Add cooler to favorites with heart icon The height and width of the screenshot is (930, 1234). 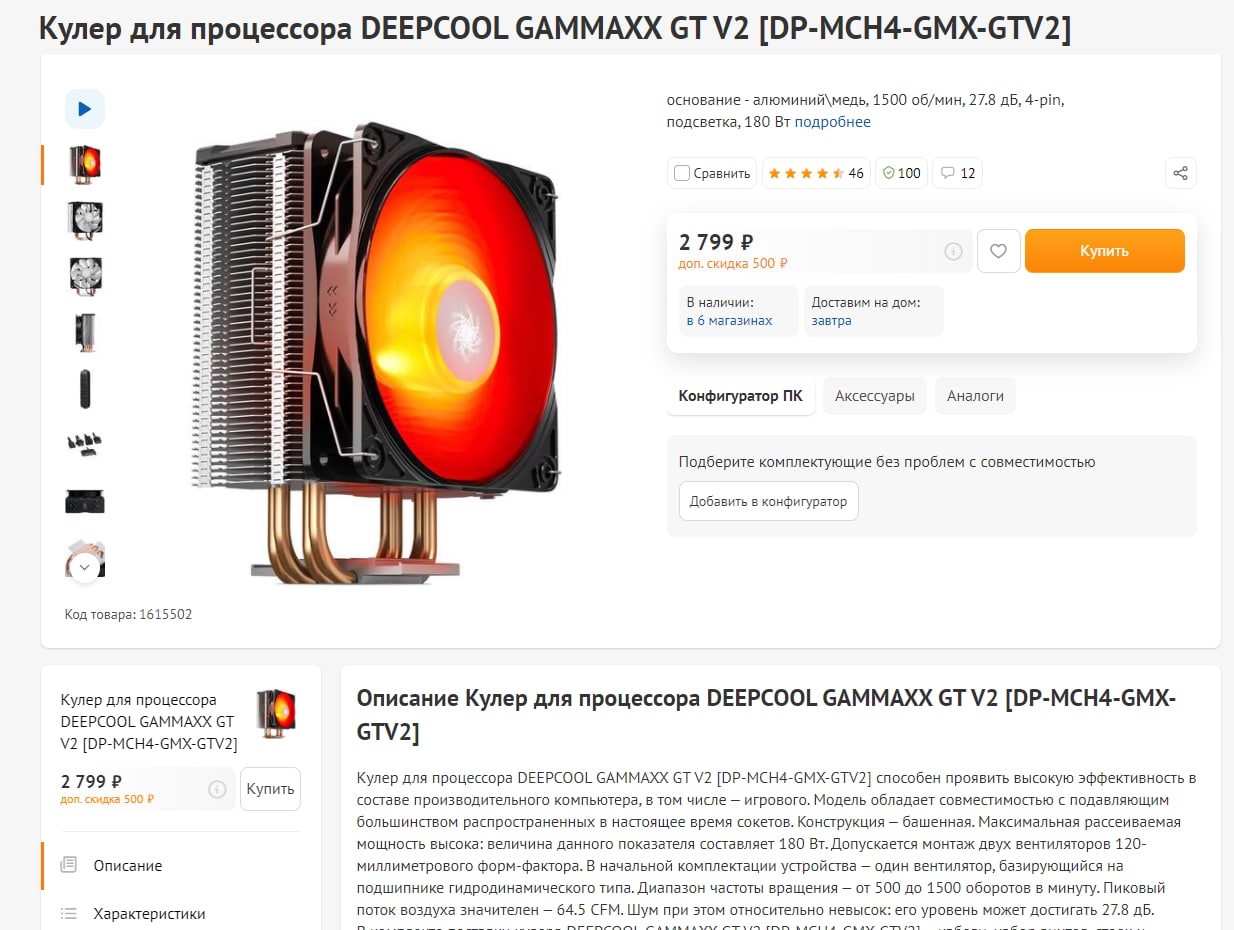998,251
